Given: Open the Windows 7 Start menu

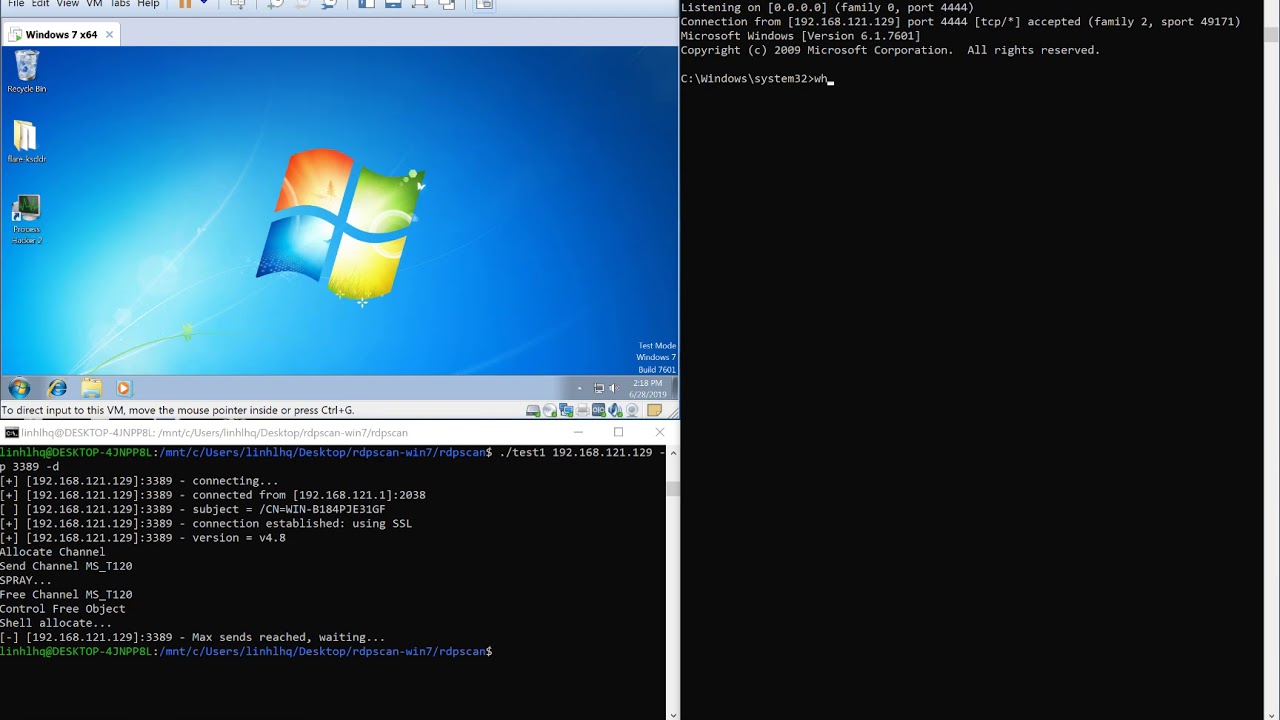Looking at the screenshot, I should pyautogui.click(x=19, y=388).
